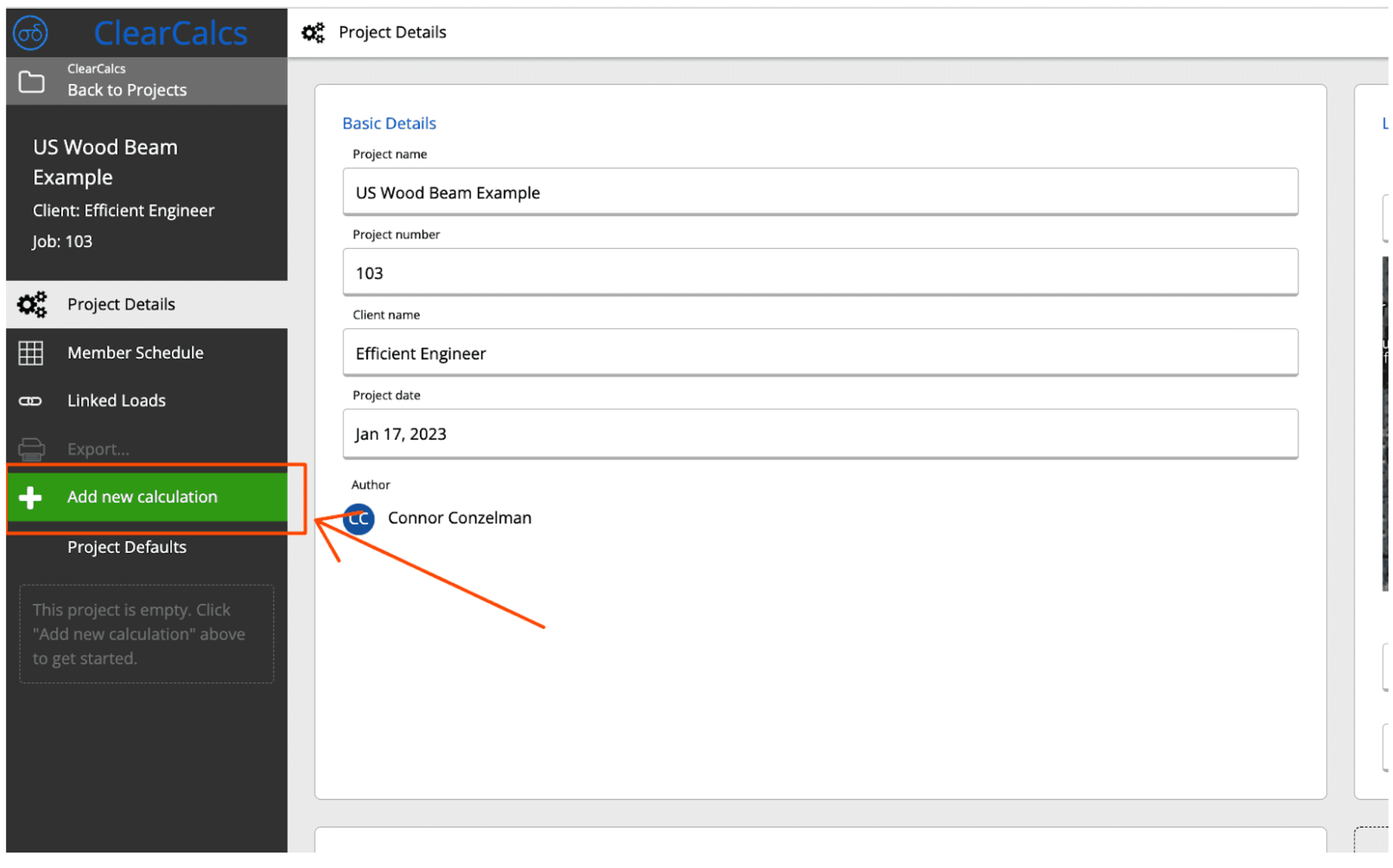Click the sidebar text Client: Efficient Engineer

(x=124, y=211)
